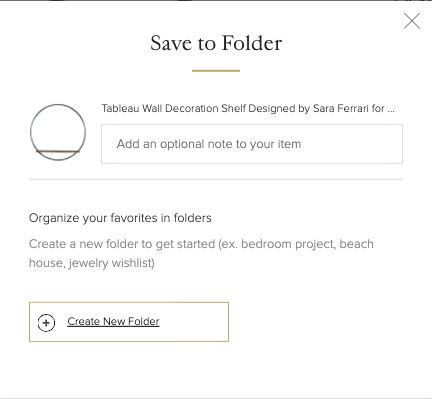Dismiss the dialog with the X icon

[x=412, y=21]
